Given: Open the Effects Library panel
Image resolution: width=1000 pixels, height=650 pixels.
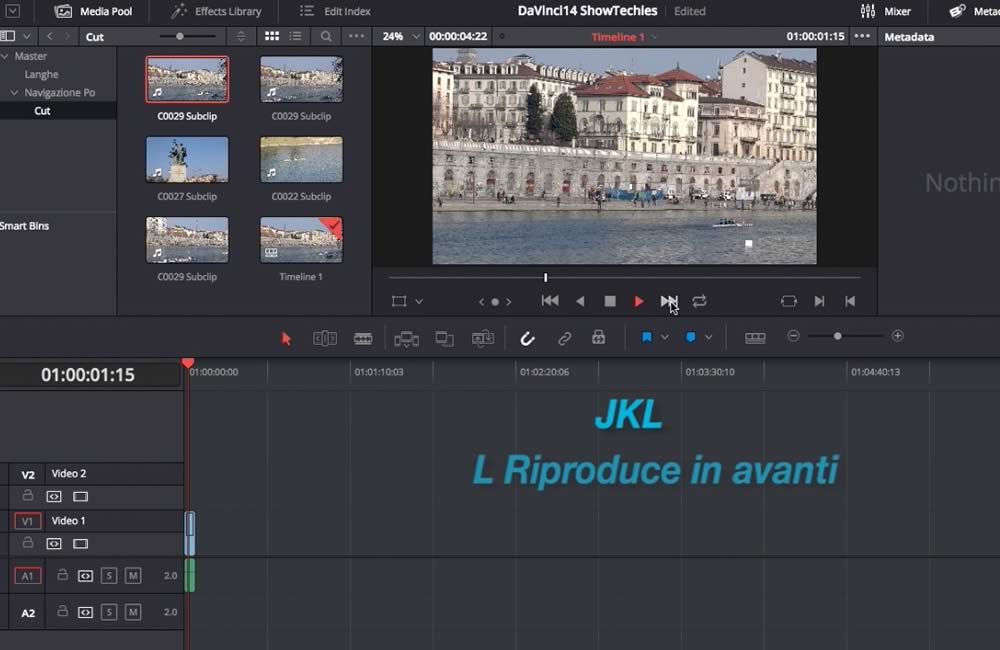Looking at the screenshot, I should click(x=216, y=11).
